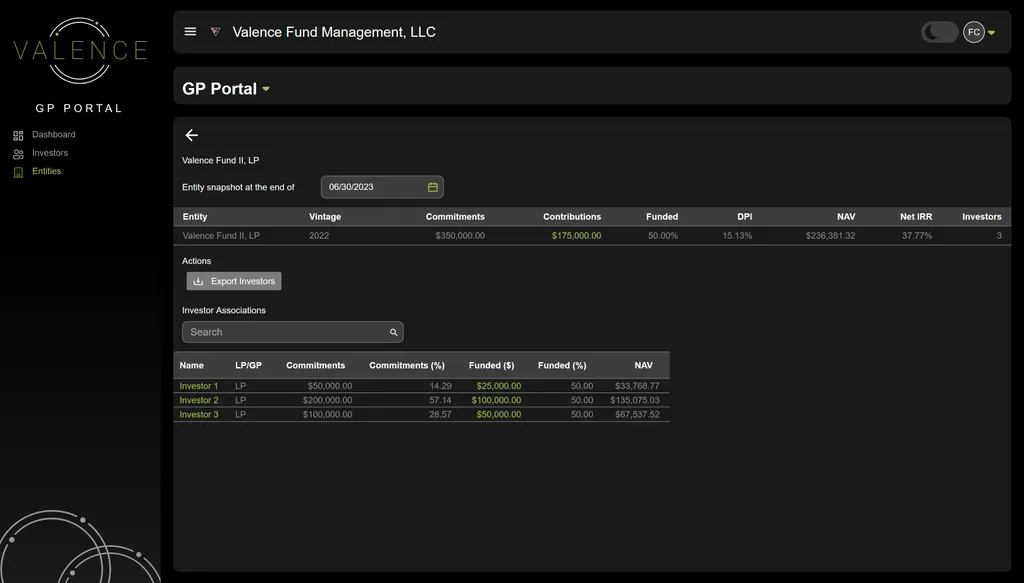Open the hamburger navigation menu
Screen dimensions: 1024x583
(x=190, y=32)
